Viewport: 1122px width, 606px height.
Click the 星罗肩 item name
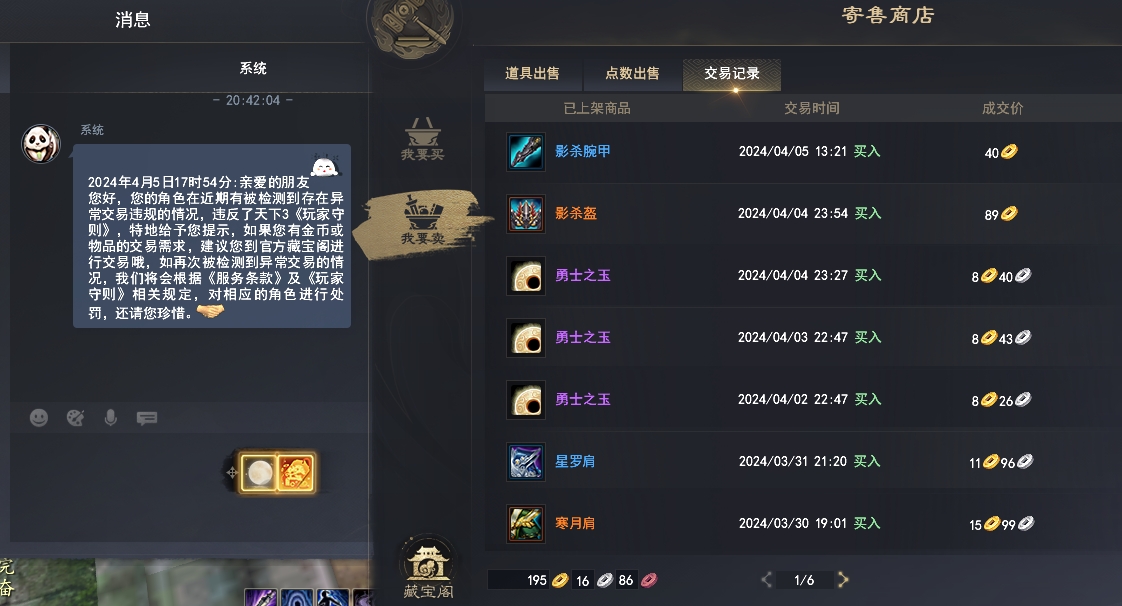[x=575, y=461]
